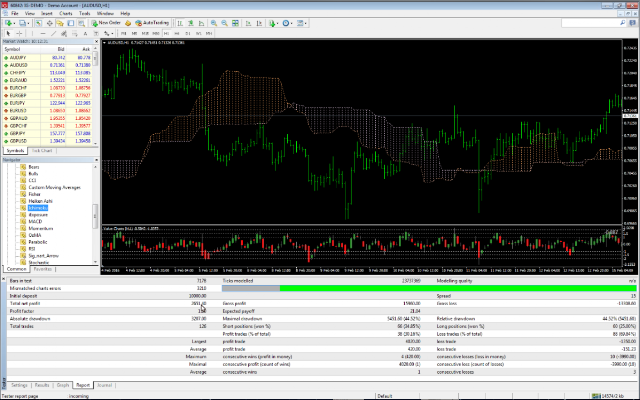Screen dimensions: 640x400
Task: Open the tester Settings tab
Action: [19, 385]
